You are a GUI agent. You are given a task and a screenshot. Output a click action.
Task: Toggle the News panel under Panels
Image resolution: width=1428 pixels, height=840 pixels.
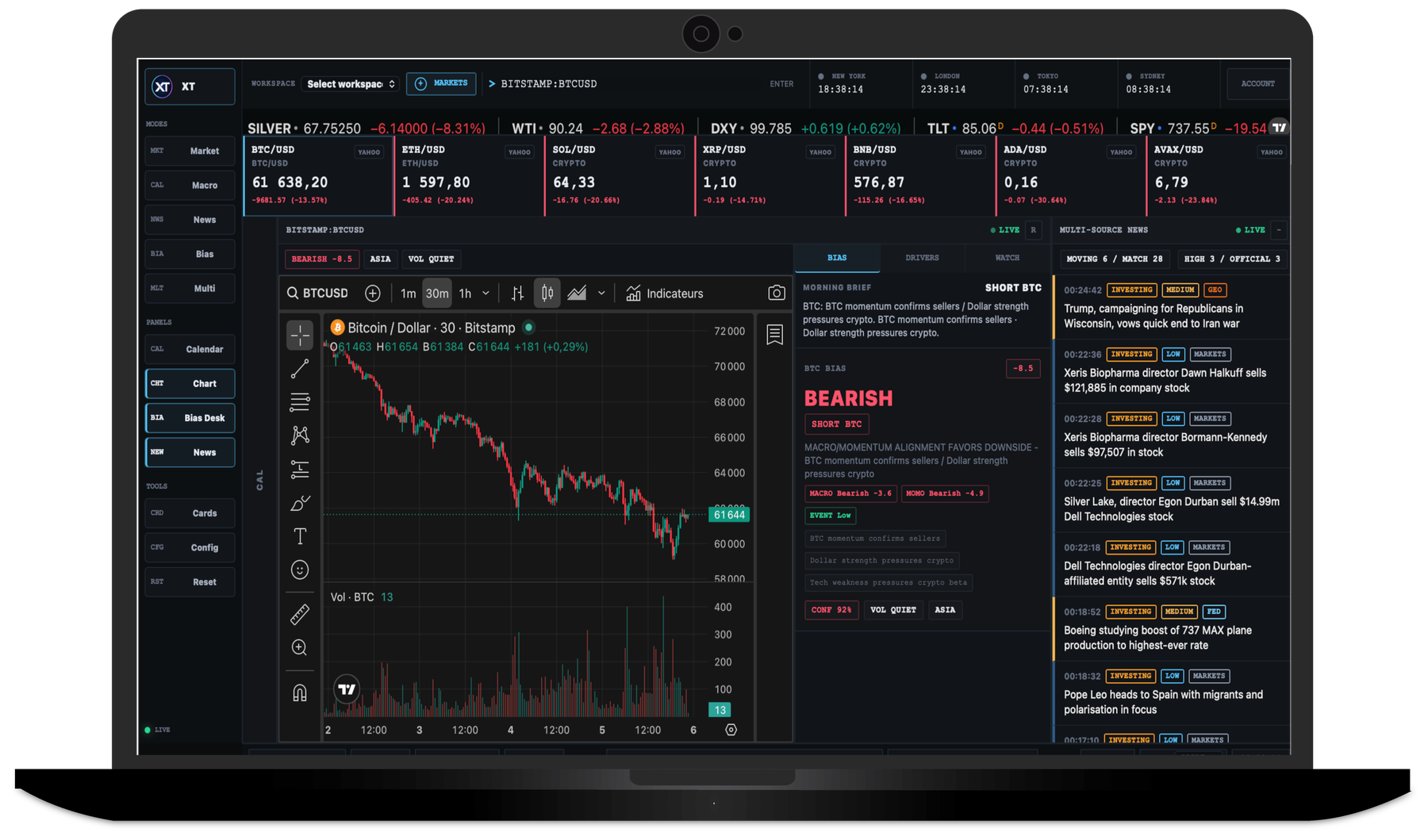click(190, 452)
